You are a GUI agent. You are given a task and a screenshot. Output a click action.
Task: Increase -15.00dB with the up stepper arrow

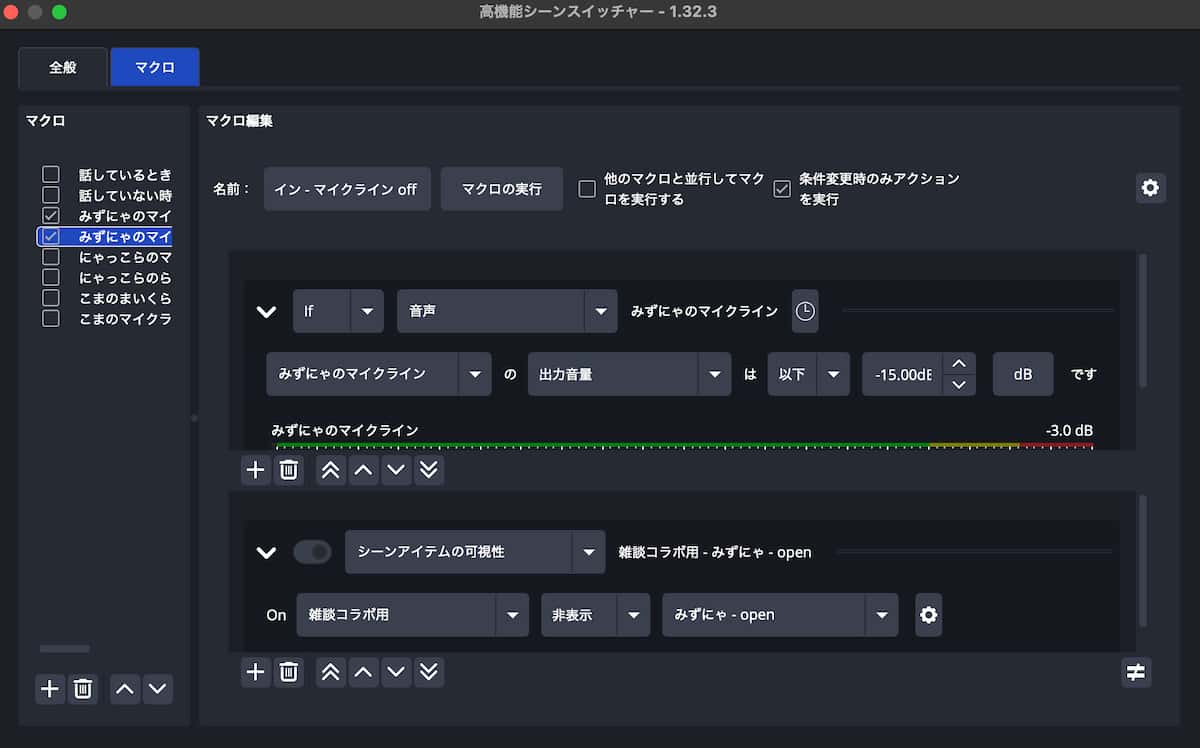coord(958,364)
